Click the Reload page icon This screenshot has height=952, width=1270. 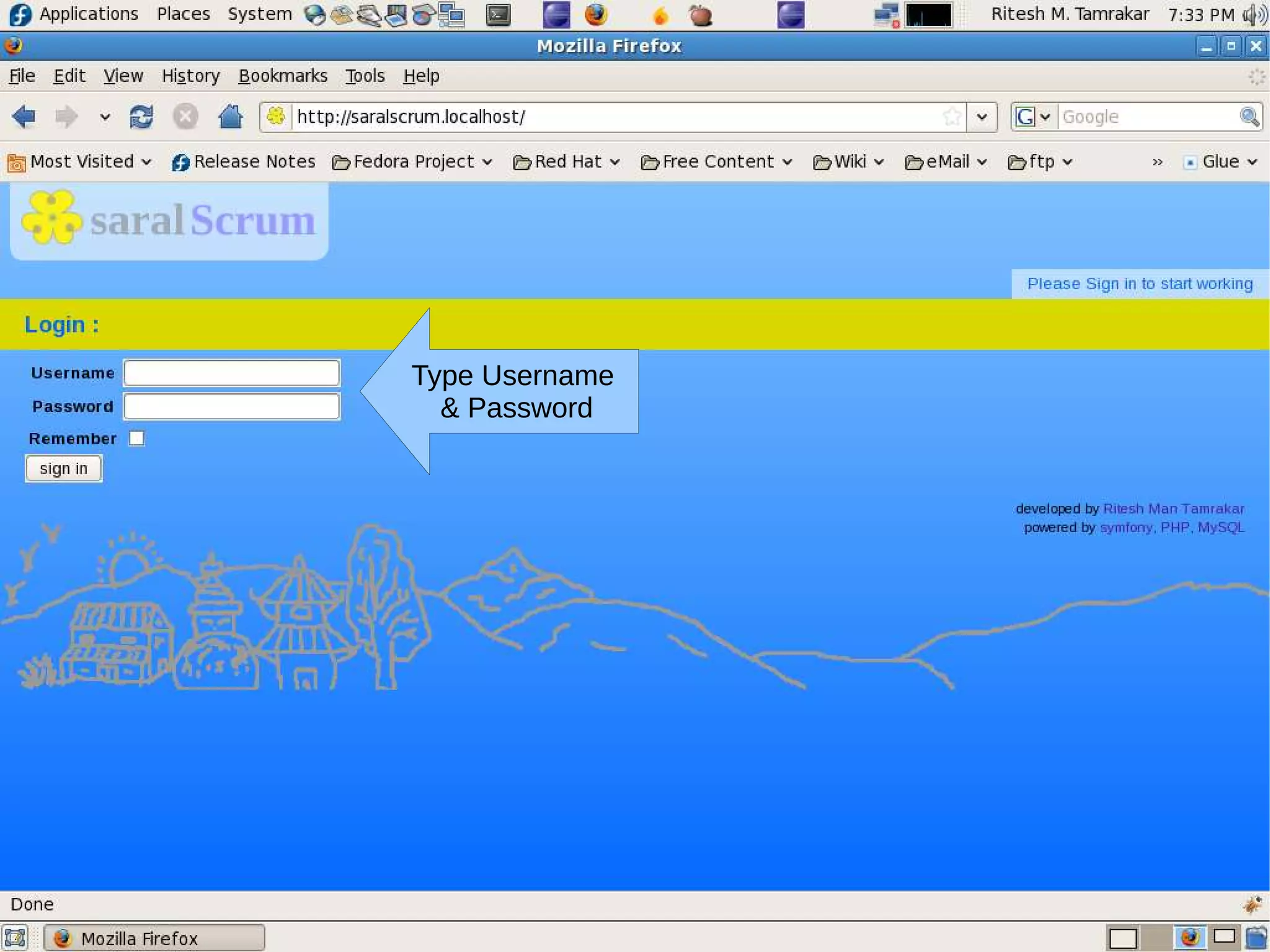point(141,117)
